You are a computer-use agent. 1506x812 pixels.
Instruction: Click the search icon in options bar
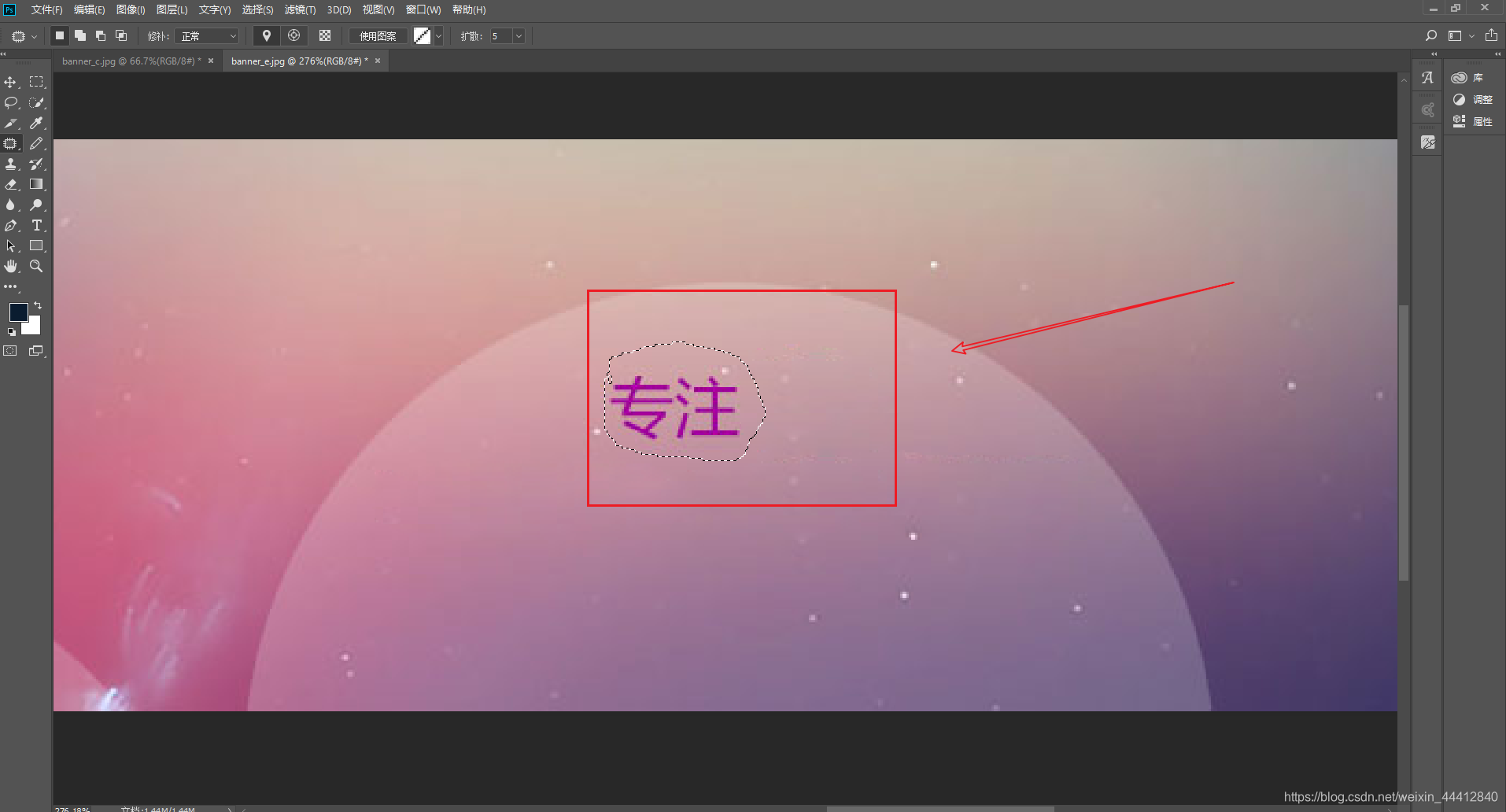tap(1431, 35)
